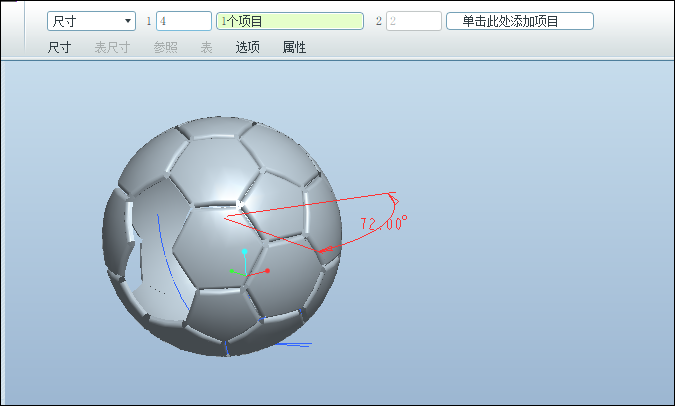Click the second direction count field showing 2
The width and height of the screenshot is (675, 406).
(414, 21)
